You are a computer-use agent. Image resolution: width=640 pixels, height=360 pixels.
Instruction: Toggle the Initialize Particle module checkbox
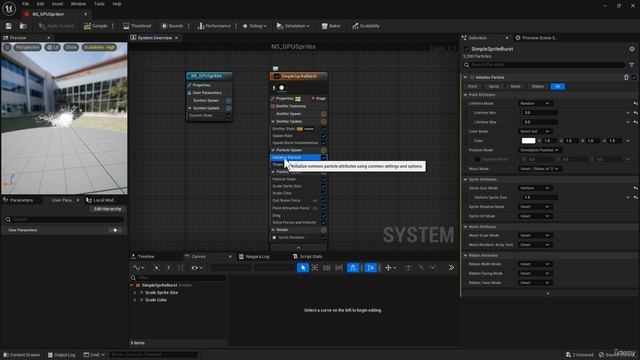[x=323, y=158]
